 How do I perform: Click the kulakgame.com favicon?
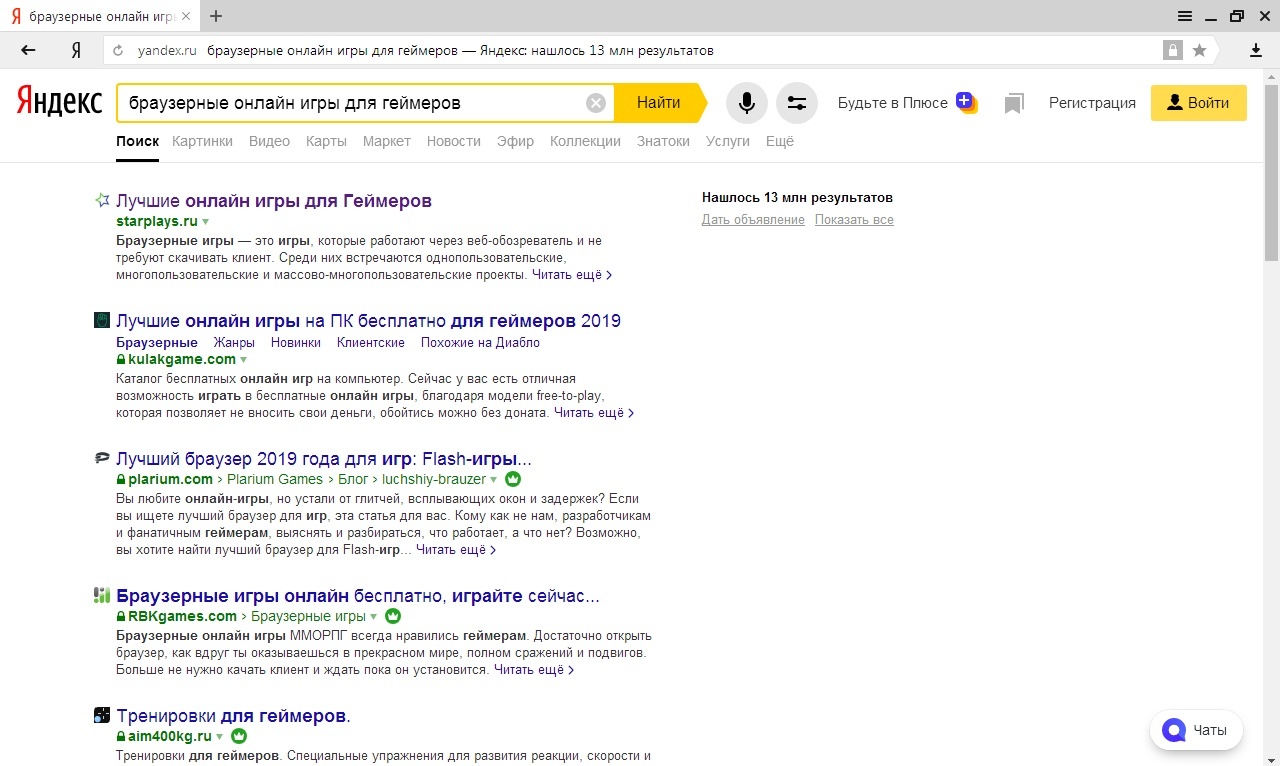102,320
